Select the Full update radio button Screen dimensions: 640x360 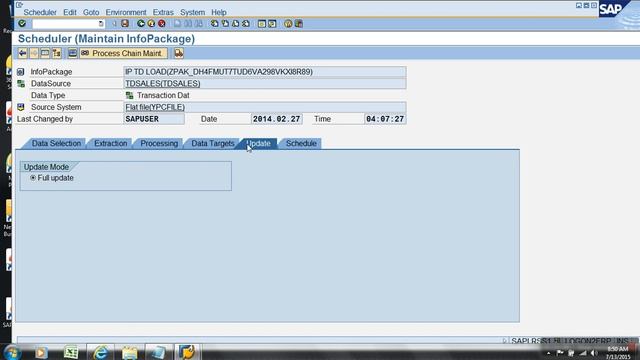click(33, 178)
